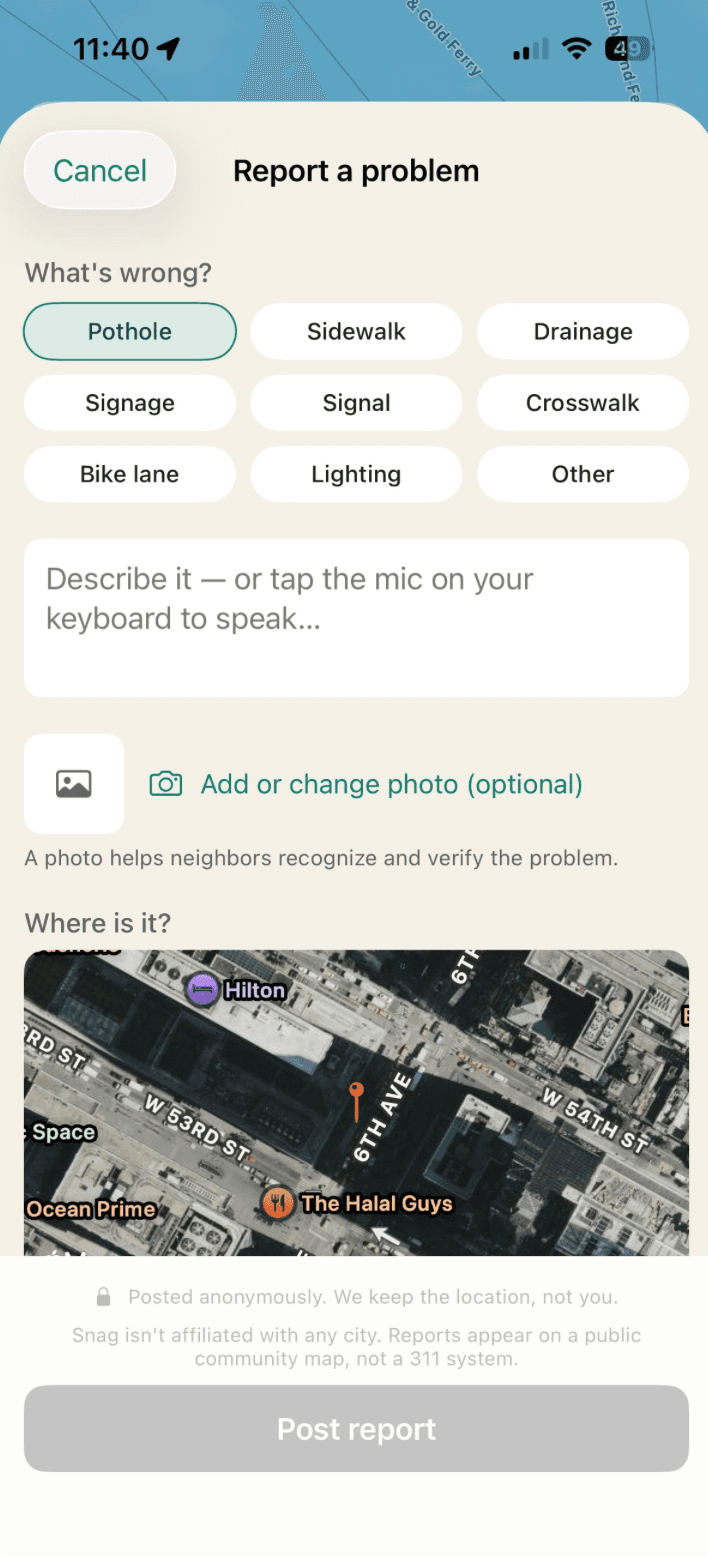This screenshot has width=708, height=1556.
Task: Choose the Sidewalk problem type
Action: tap(356, 331)
